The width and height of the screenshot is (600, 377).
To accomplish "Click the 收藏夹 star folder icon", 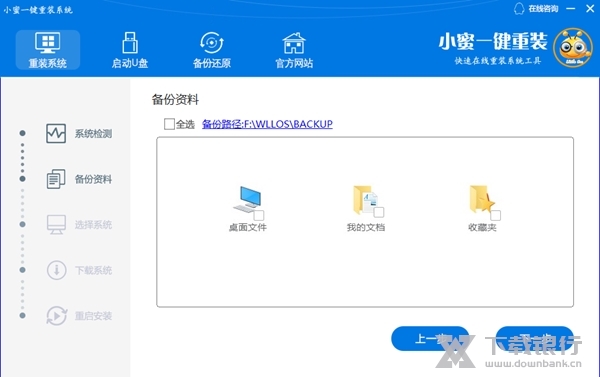I will tap(482, 199).
